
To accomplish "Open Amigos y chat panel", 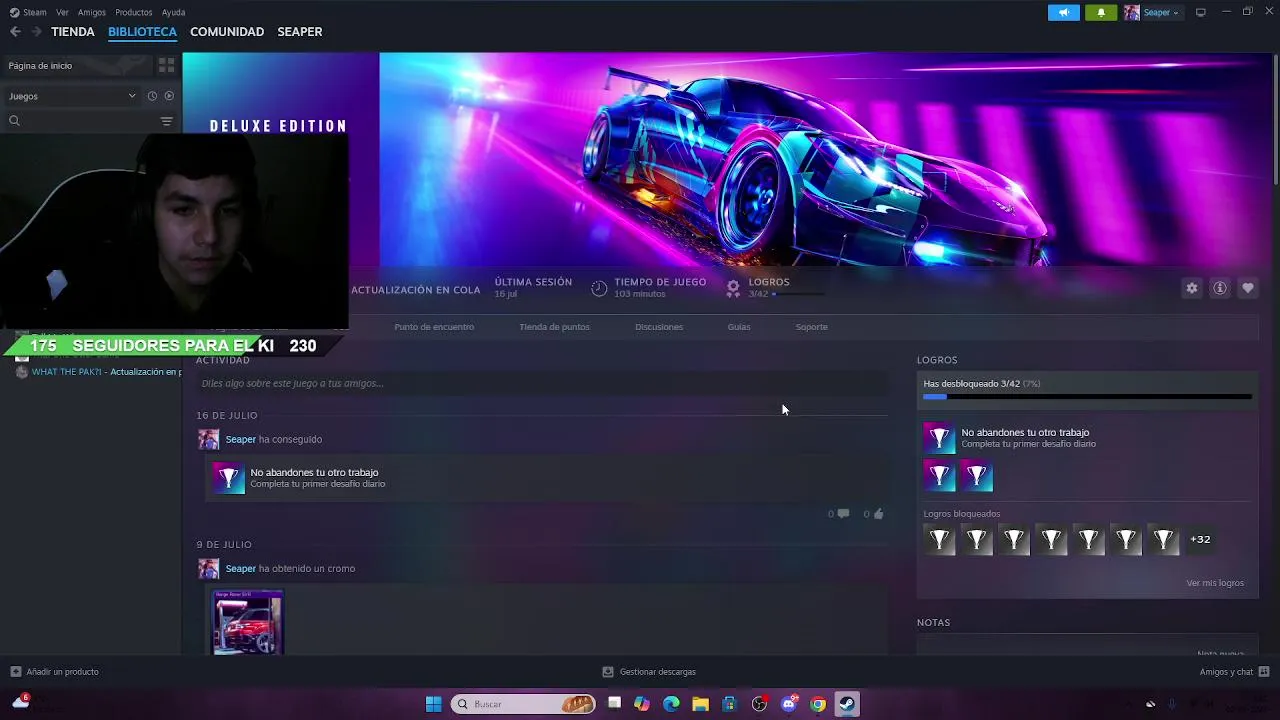I will click(1234, 672).
